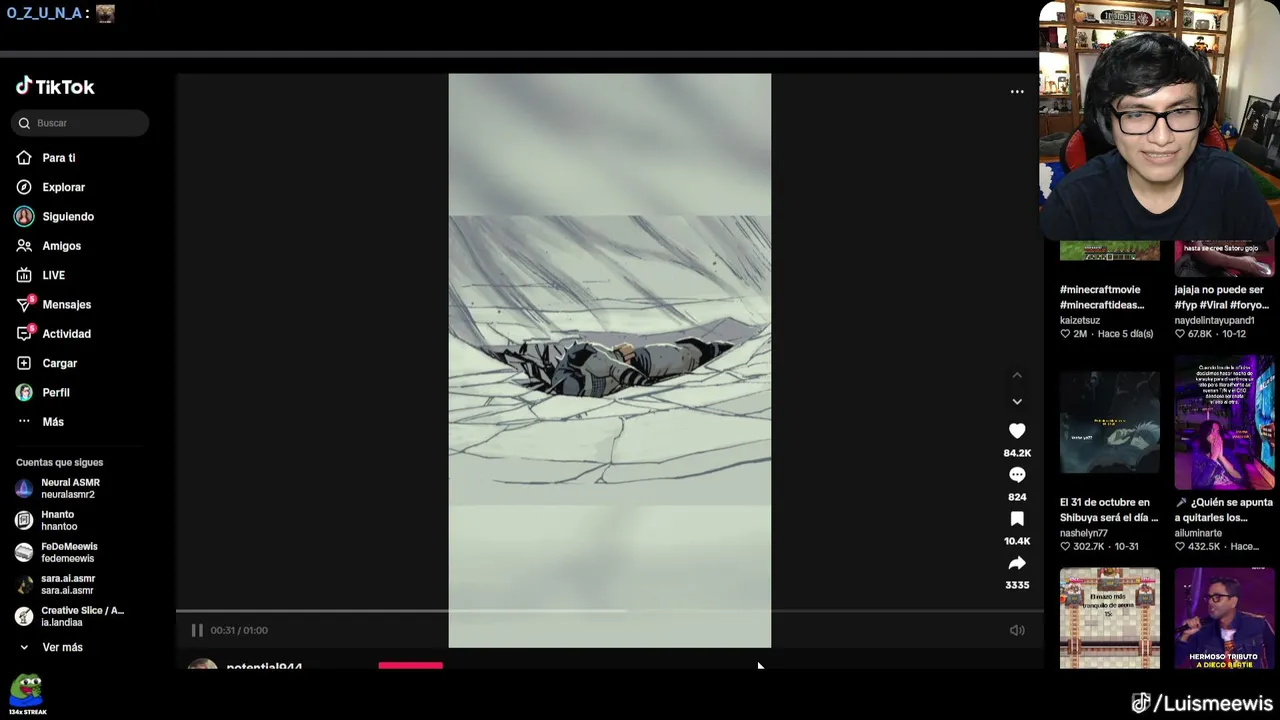This screenshot has height=720, width=1280.
Task: Click the TikTok logo
Action: [55, 87]
